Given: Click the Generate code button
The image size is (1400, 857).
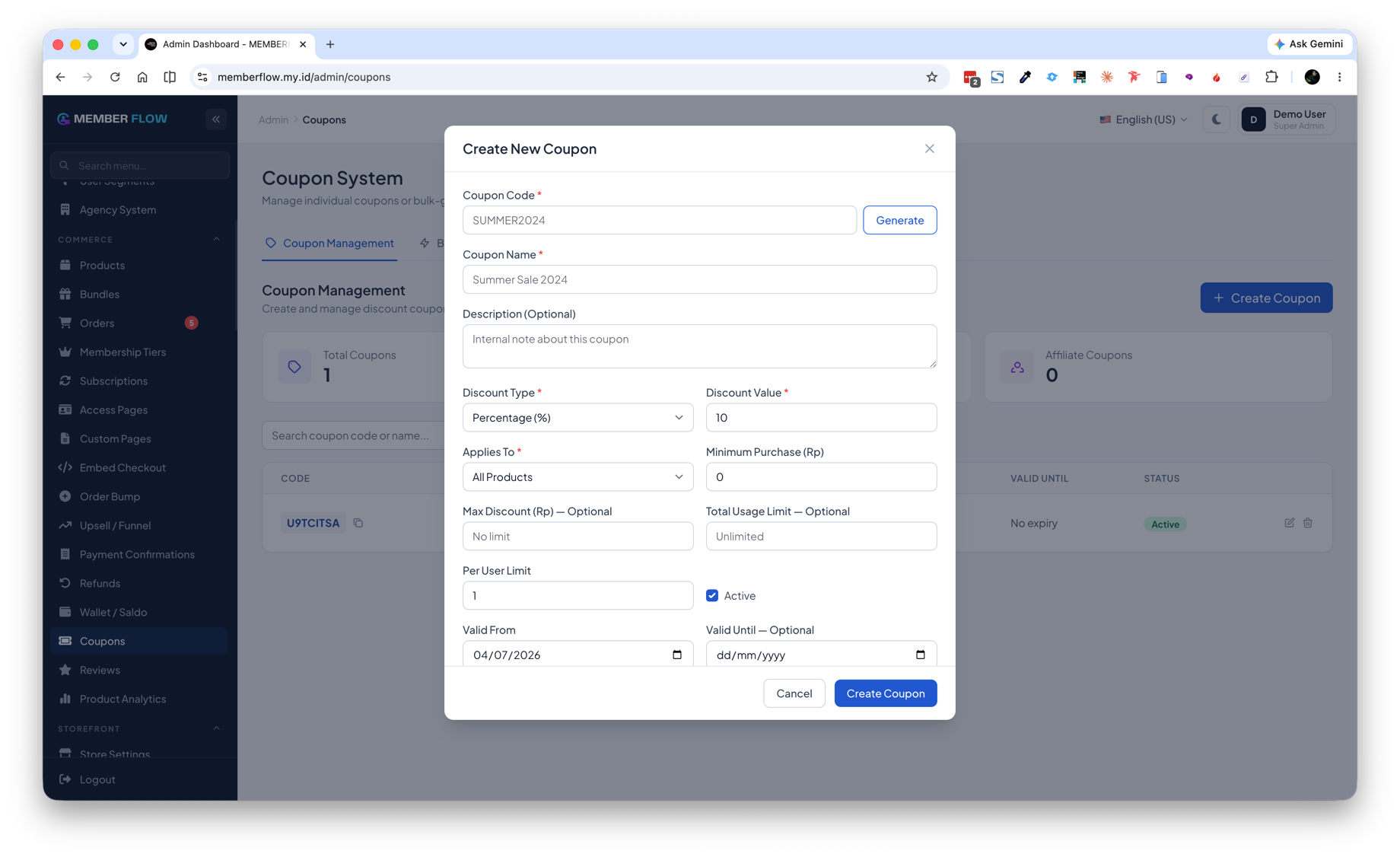Looking at the screenshot, I should tap(900, 220).
